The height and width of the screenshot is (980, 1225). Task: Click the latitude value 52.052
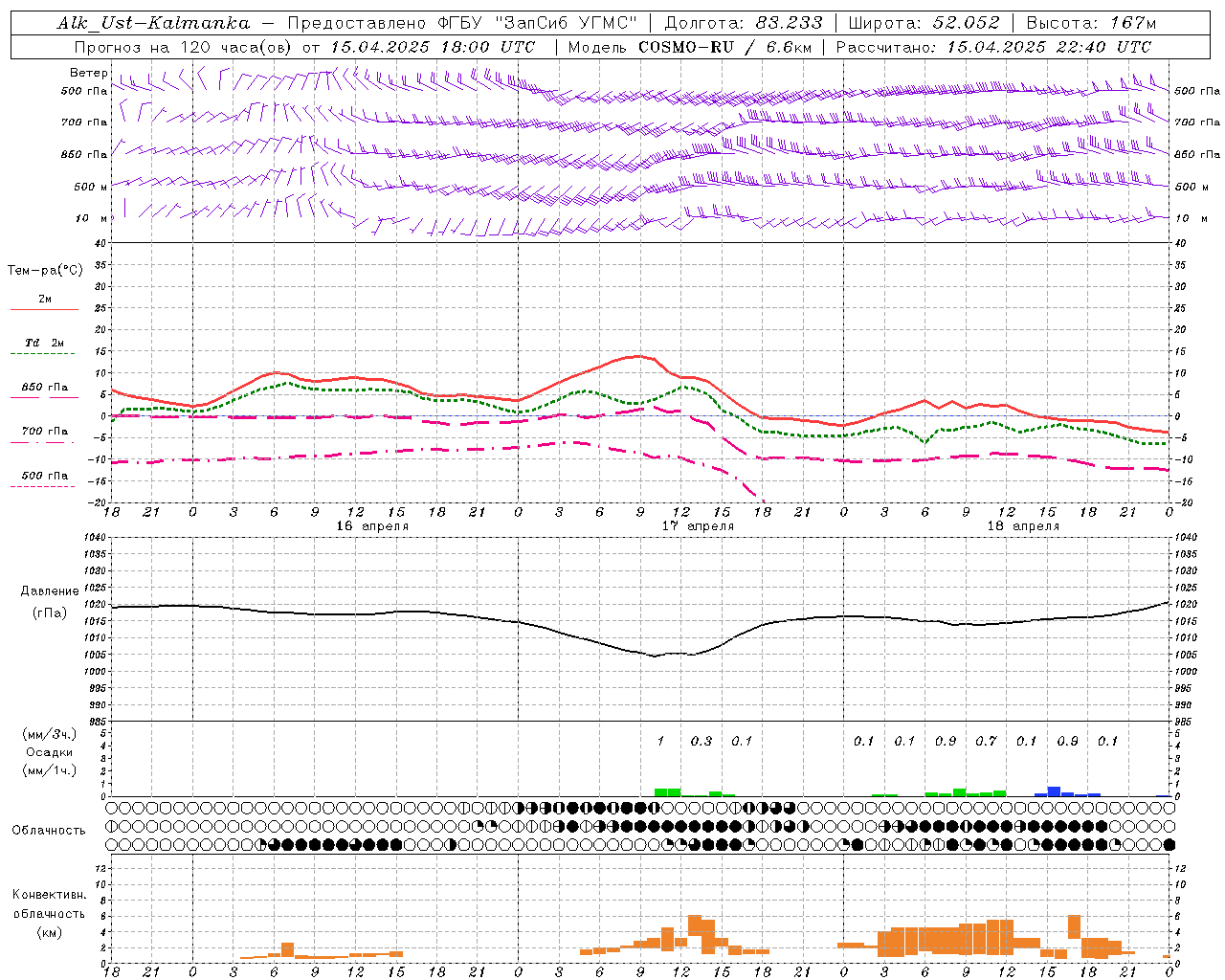[967, 23]
